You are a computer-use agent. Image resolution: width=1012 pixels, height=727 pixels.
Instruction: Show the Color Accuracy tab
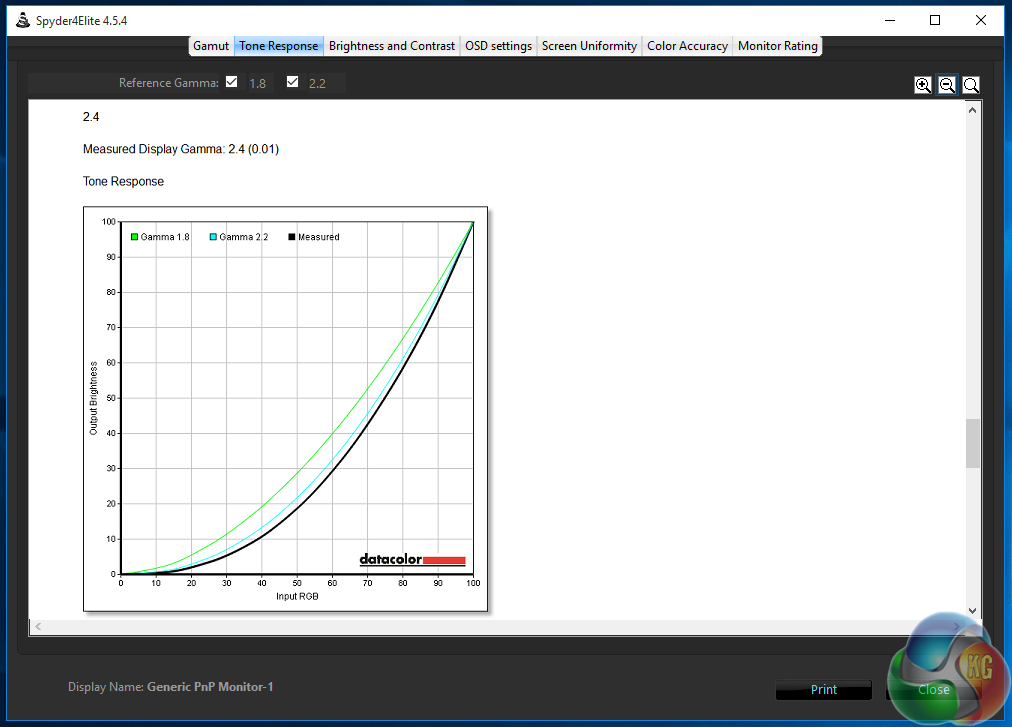(688, 46)
